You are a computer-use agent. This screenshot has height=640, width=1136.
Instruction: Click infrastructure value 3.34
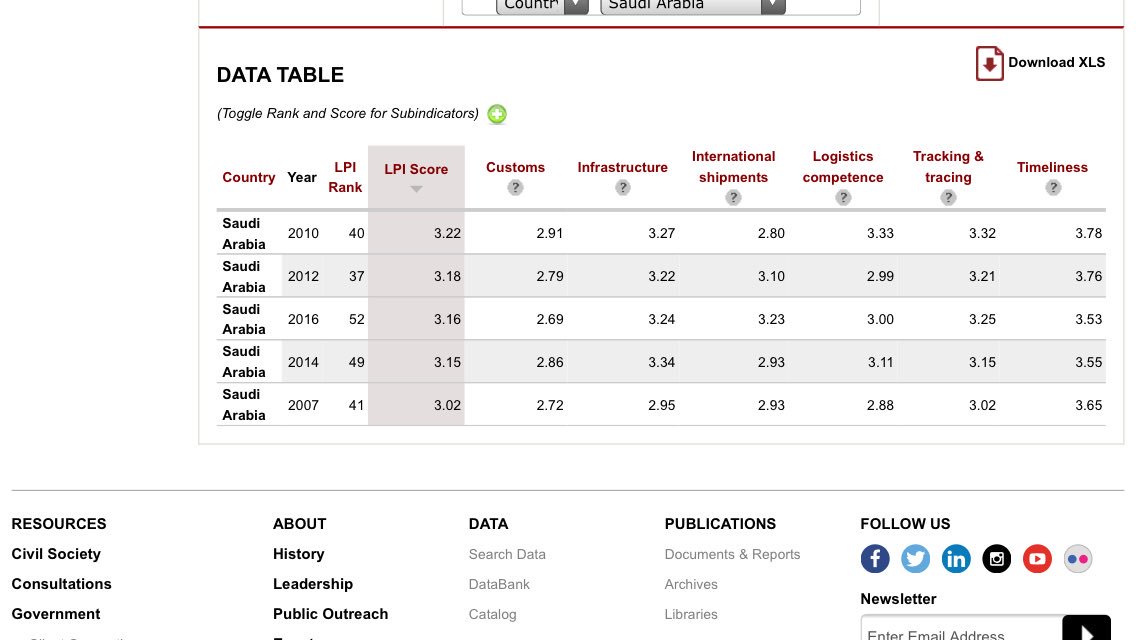click(x=661, y=362)
